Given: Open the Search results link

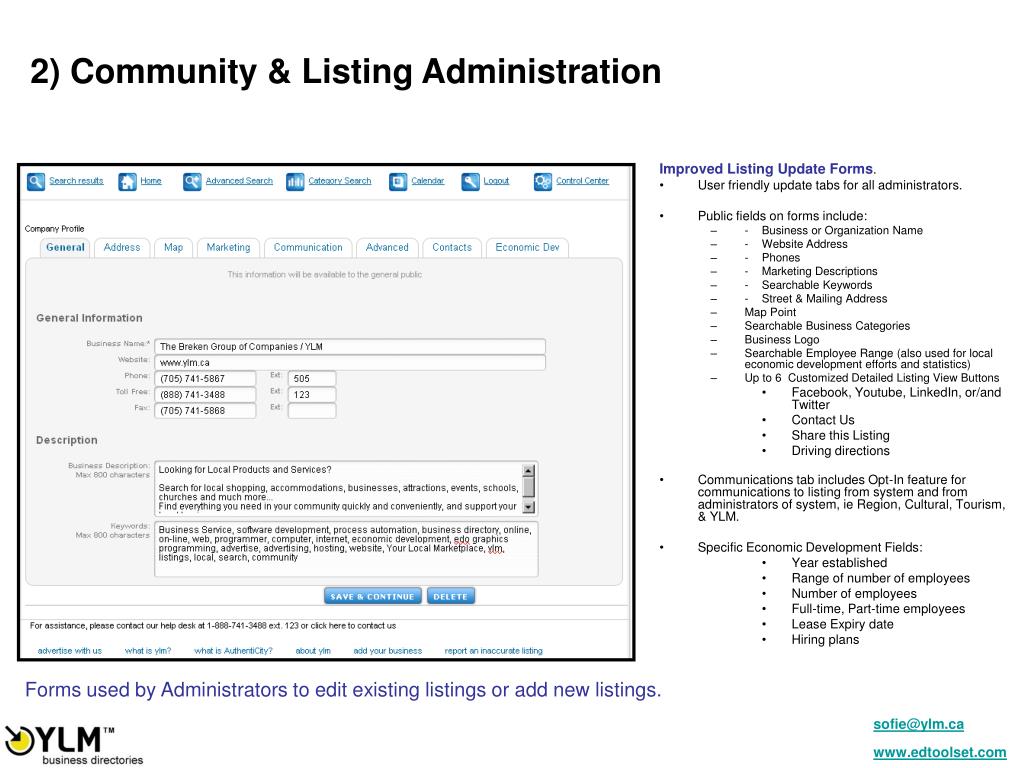Looking at the screenshot, I should [x=76, y=181].
